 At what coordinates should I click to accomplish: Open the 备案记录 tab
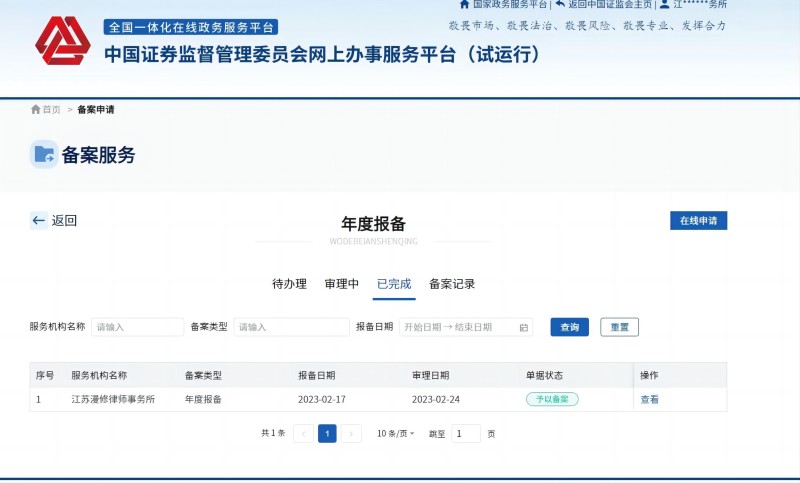point(452,284)
